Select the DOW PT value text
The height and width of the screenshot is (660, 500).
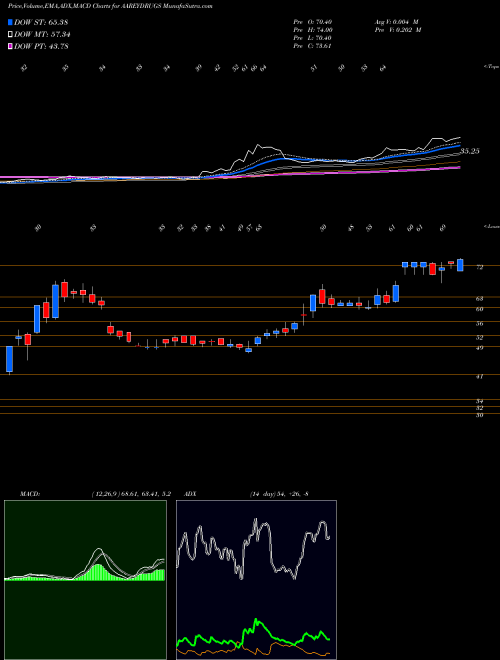tap(59, 46)
